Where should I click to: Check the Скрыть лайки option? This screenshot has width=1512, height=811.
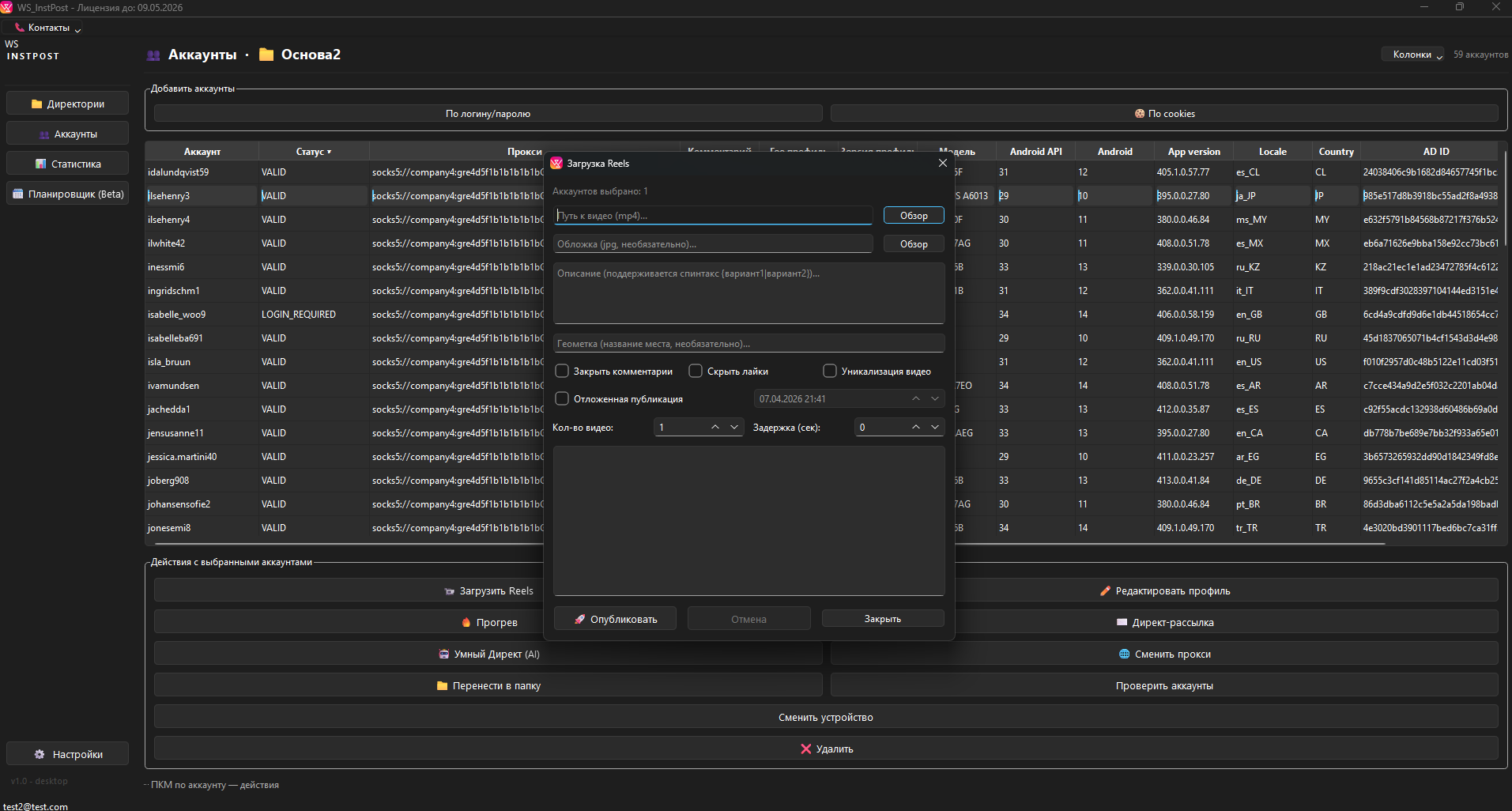point(696,371)
